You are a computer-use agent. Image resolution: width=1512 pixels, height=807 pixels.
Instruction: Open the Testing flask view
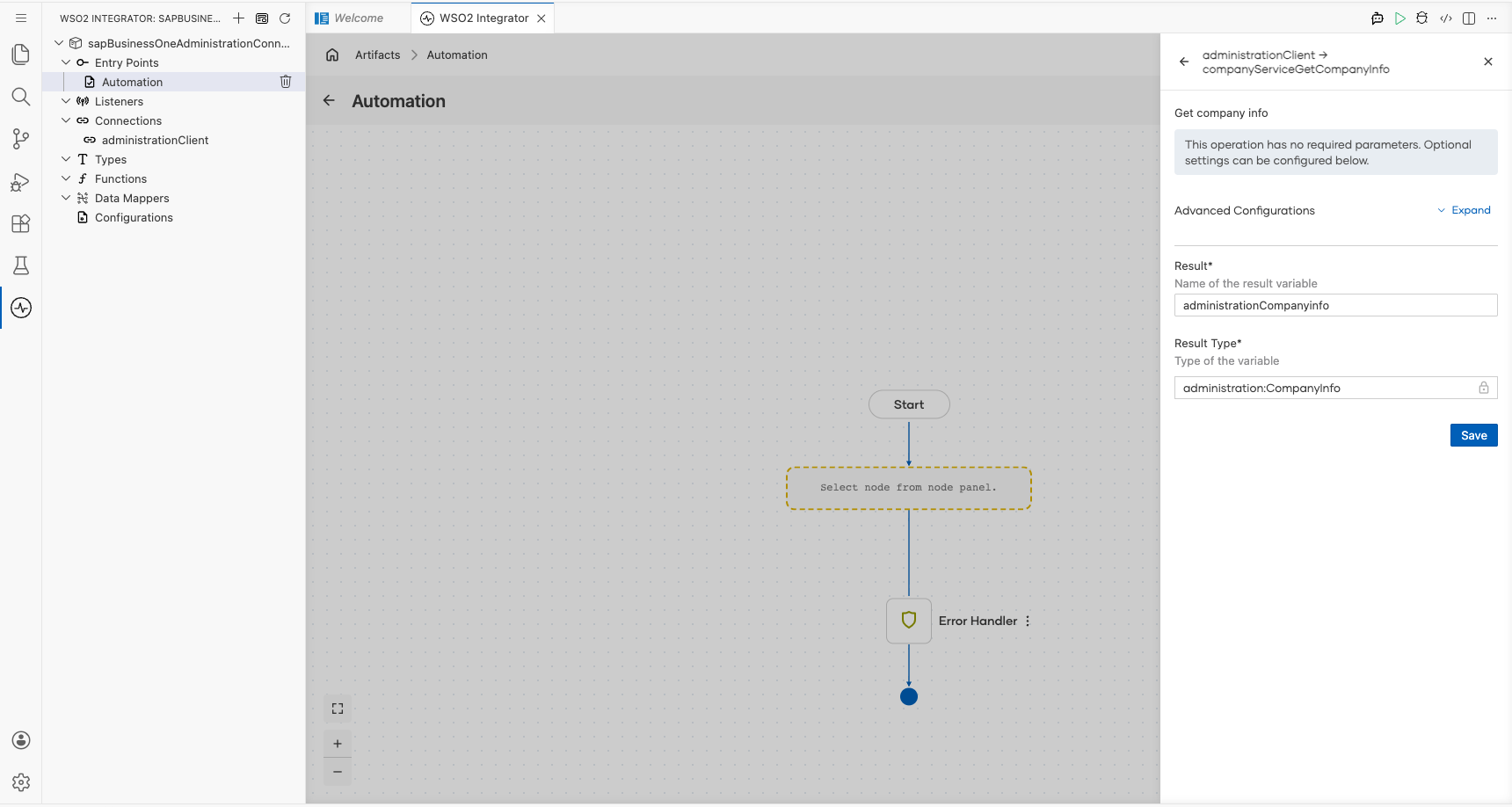21,265
